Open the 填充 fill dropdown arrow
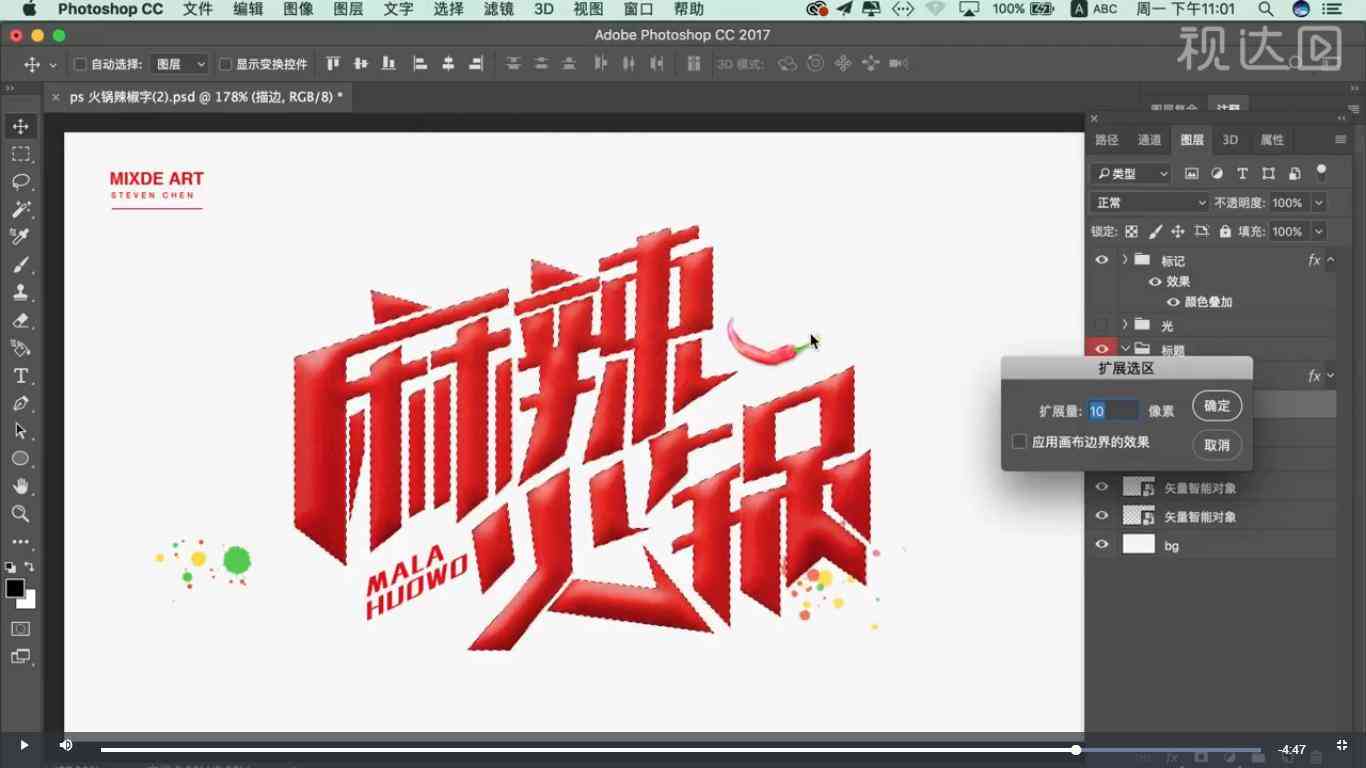This screenshot has width=1366, height=768. [1319, 231]
